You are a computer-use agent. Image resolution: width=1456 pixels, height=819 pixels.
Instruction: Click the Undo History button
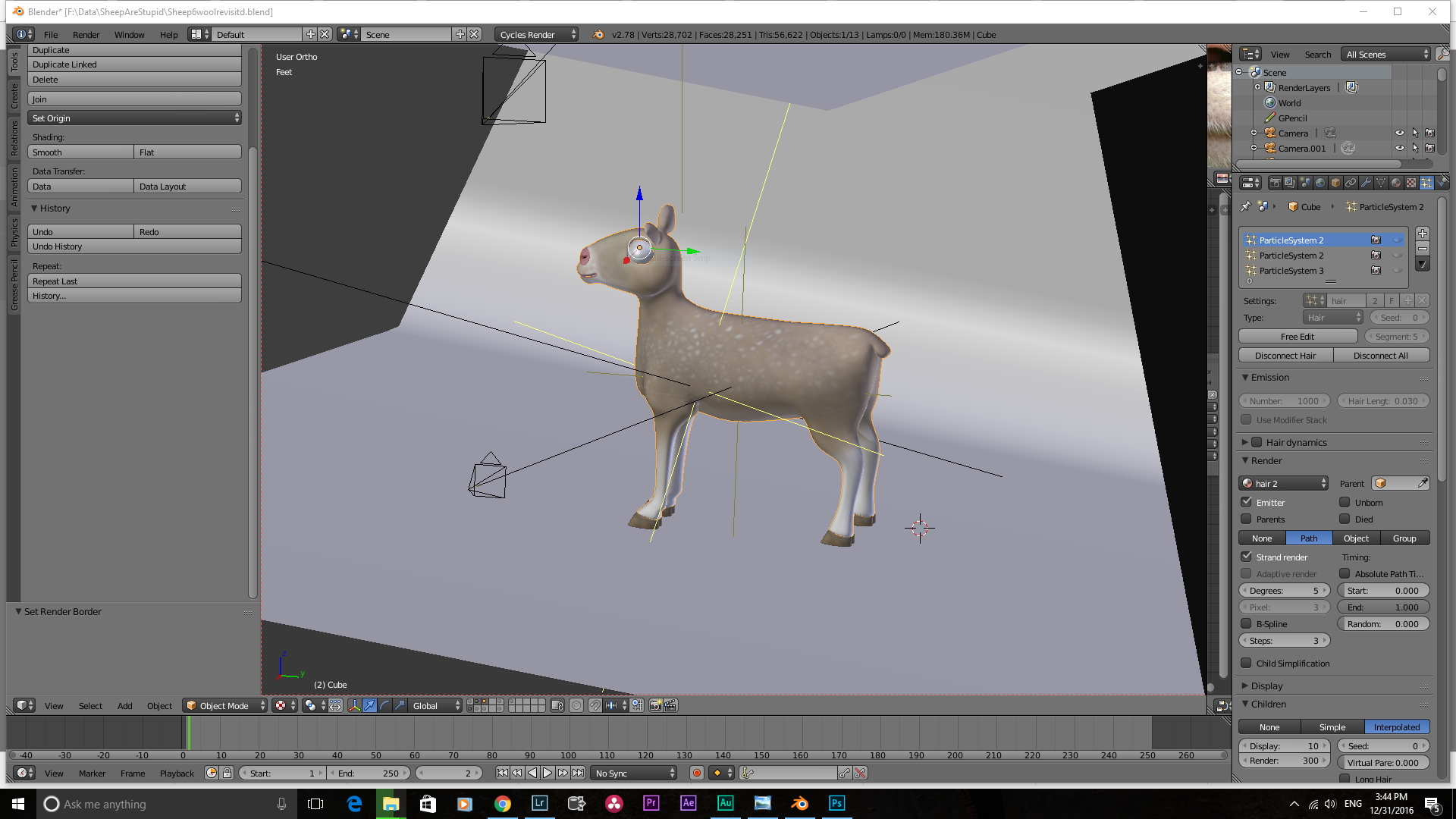135,246
